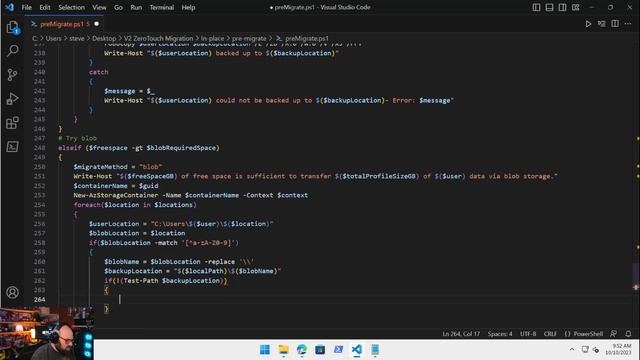Screen dimensions: 640x360
Task: Click pre-migrate breadcrumb segment
Action: tap(249, 38)
